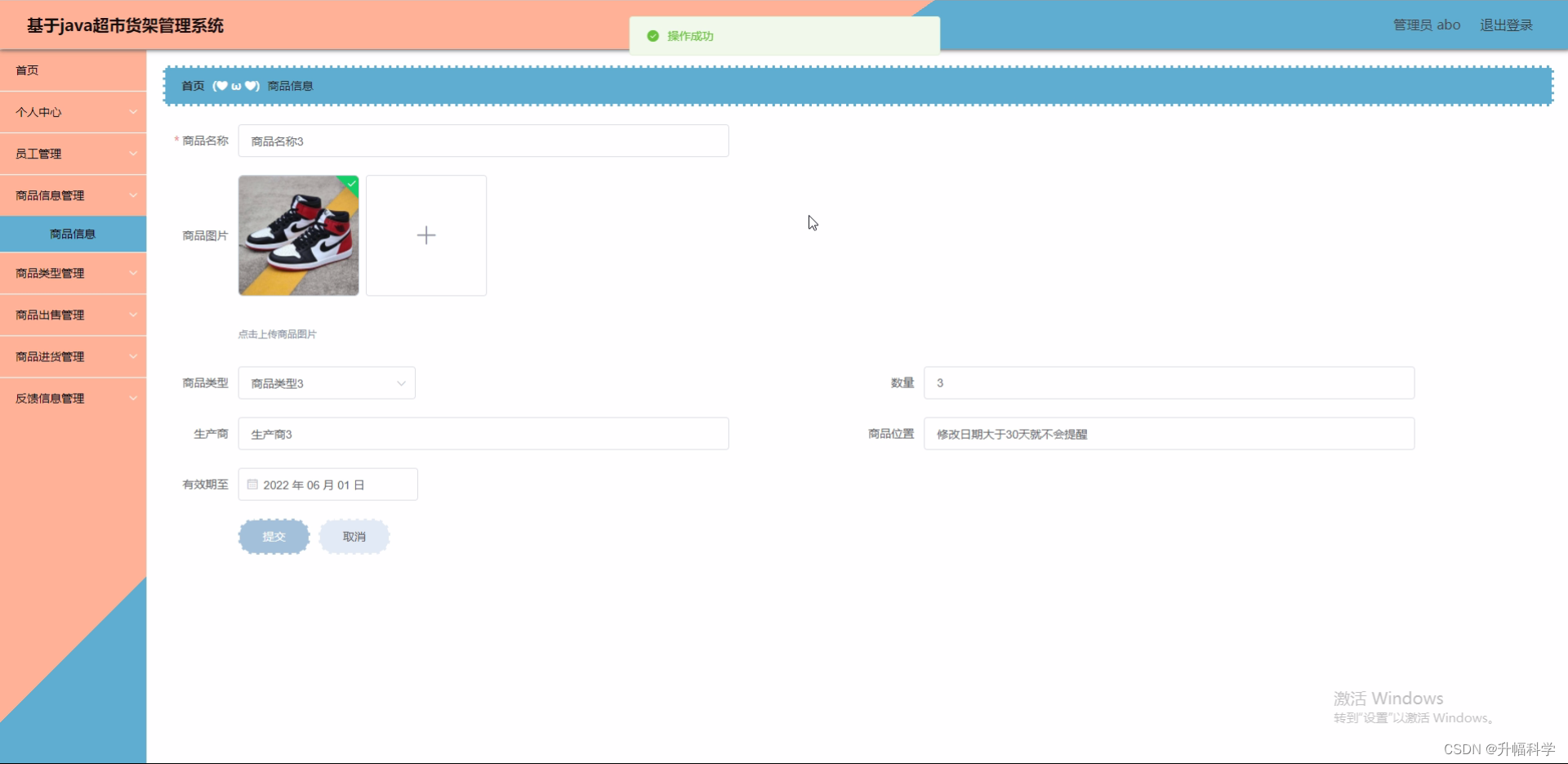
Task: Click the right heart icon in the breadcrumb
Action: (x=251, y=86)
